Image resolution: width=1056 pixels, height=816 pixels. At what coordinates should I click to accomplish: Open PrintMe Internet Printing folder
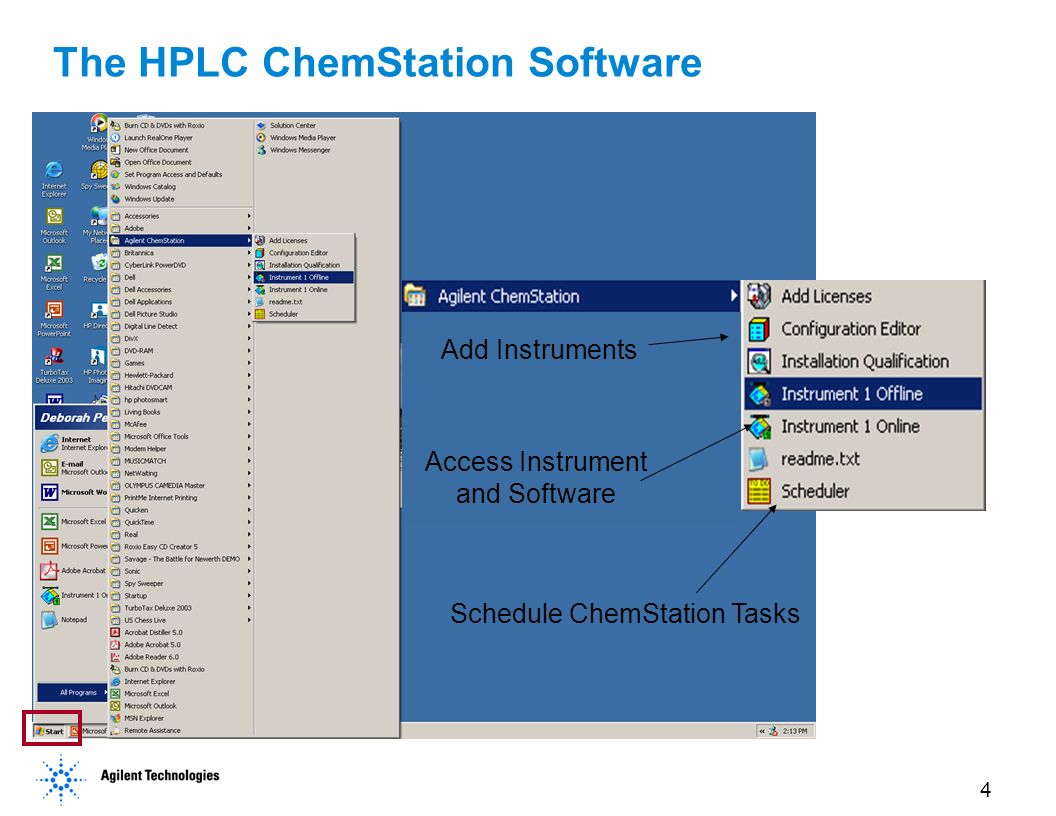(x=180, y=498)
